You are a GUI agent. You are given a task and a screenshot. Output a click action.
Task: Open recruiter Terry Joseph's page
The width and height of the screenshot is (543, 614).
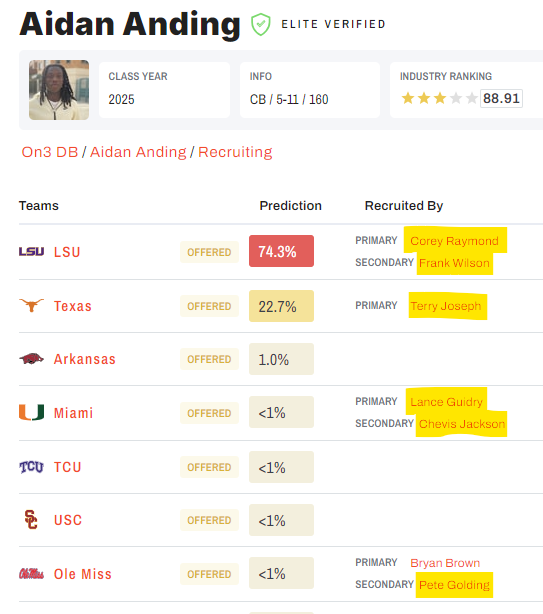click(446, 305)
